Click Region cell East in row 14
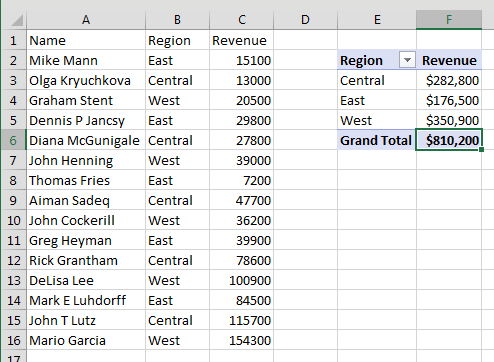 pos(177,300)
